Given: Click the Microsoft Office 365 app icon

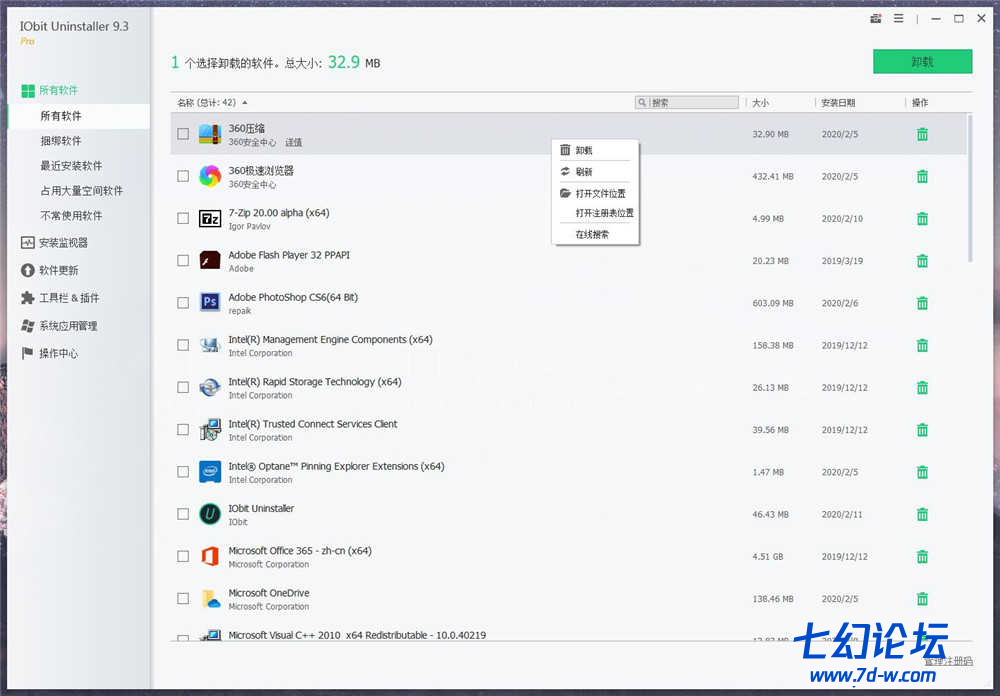Looking at the screenshot, I should coord(210,556).
